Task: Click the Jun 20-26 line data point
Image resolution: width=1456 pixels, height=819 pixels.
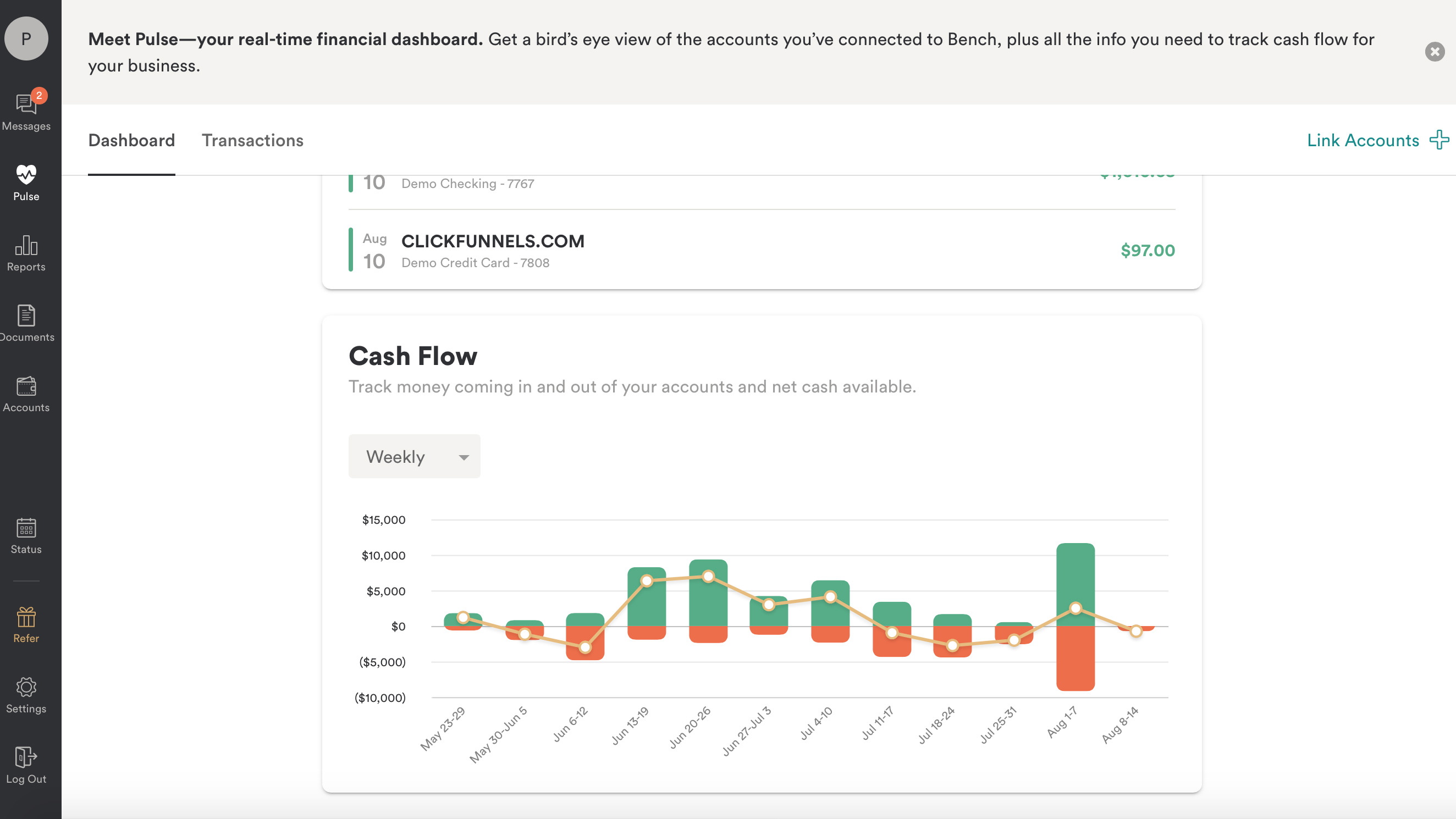Action: 708,577
